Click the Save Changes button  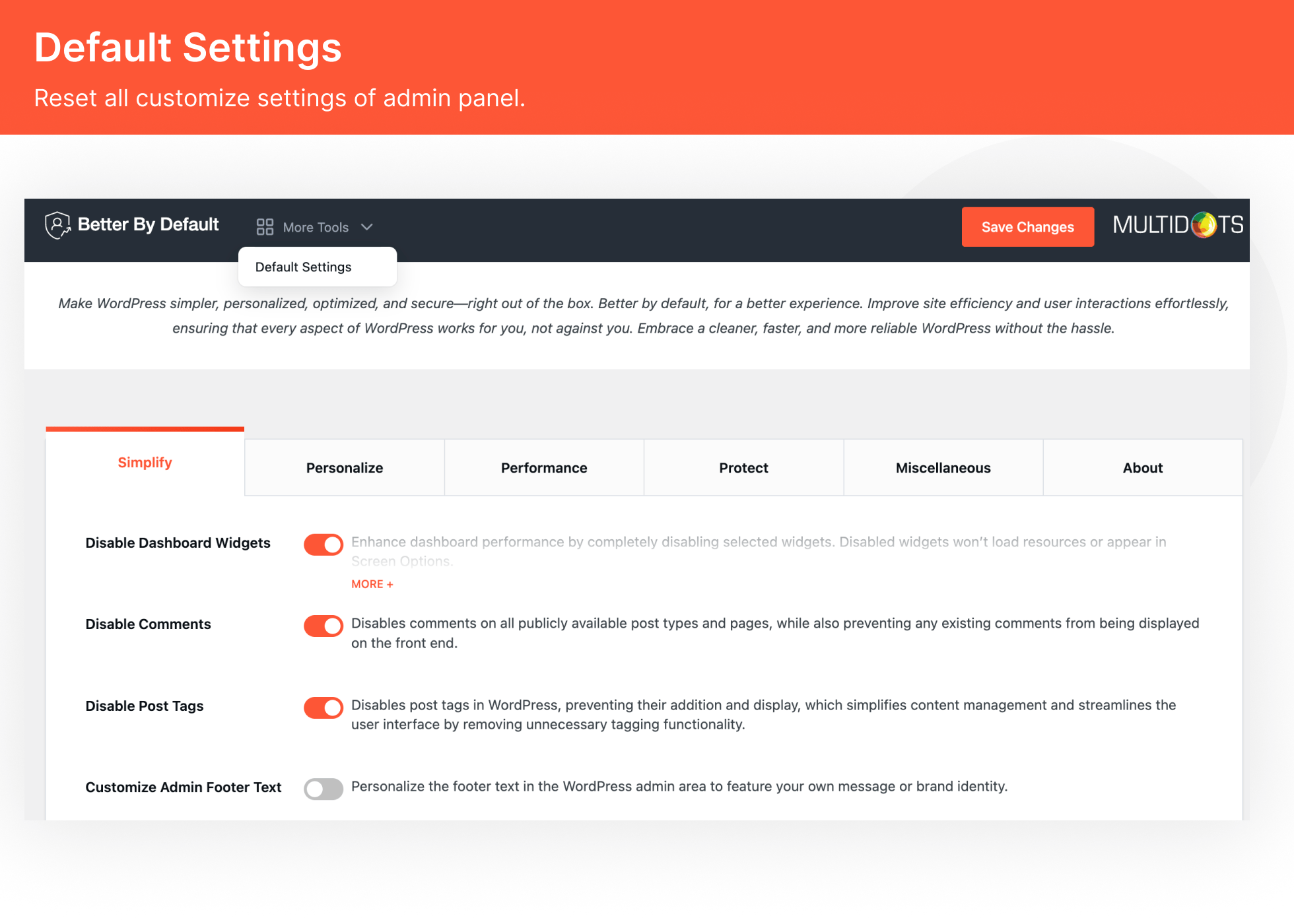click(x=1027, y=226)
